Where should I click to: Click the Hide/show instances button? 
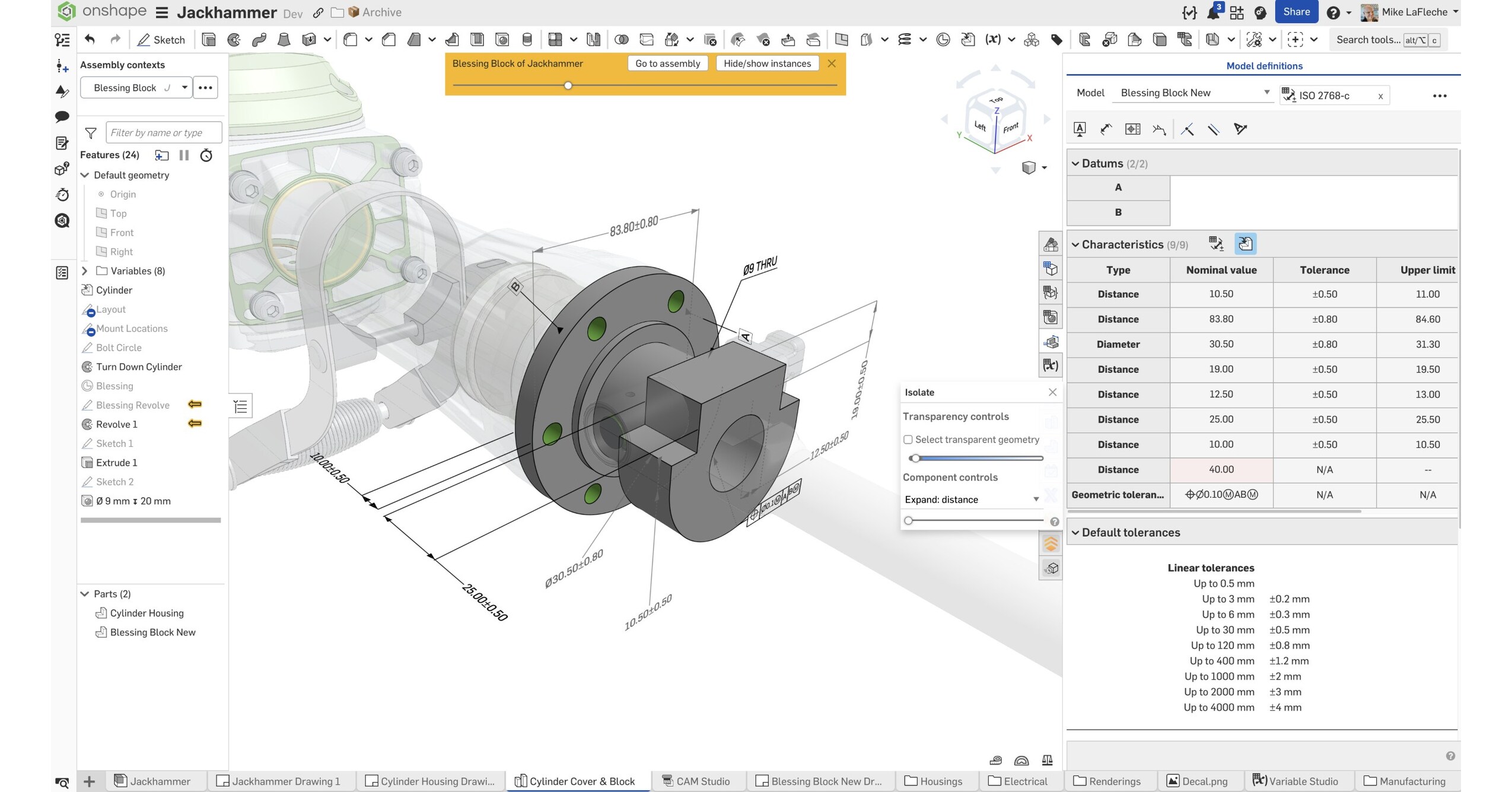point(767,63)
